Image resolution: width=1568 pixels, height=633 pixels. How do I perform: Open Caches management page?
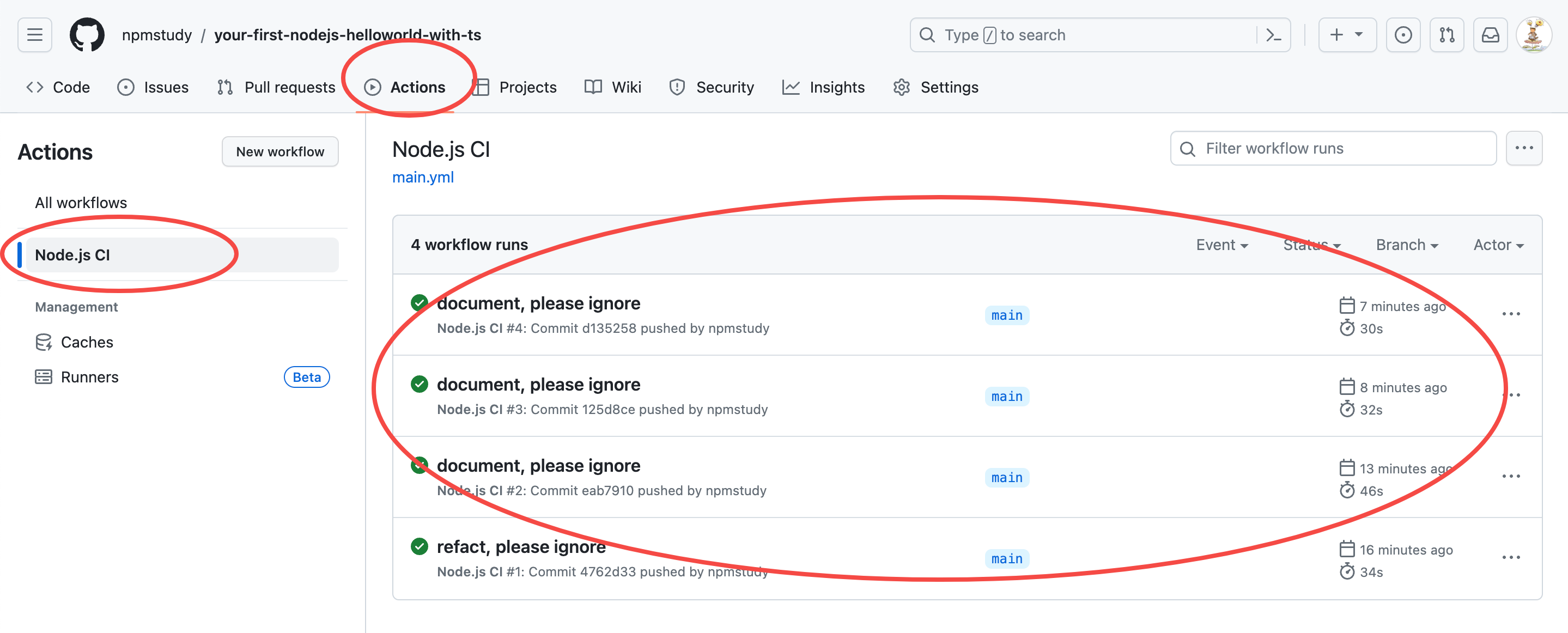click(x=87, y=342)
